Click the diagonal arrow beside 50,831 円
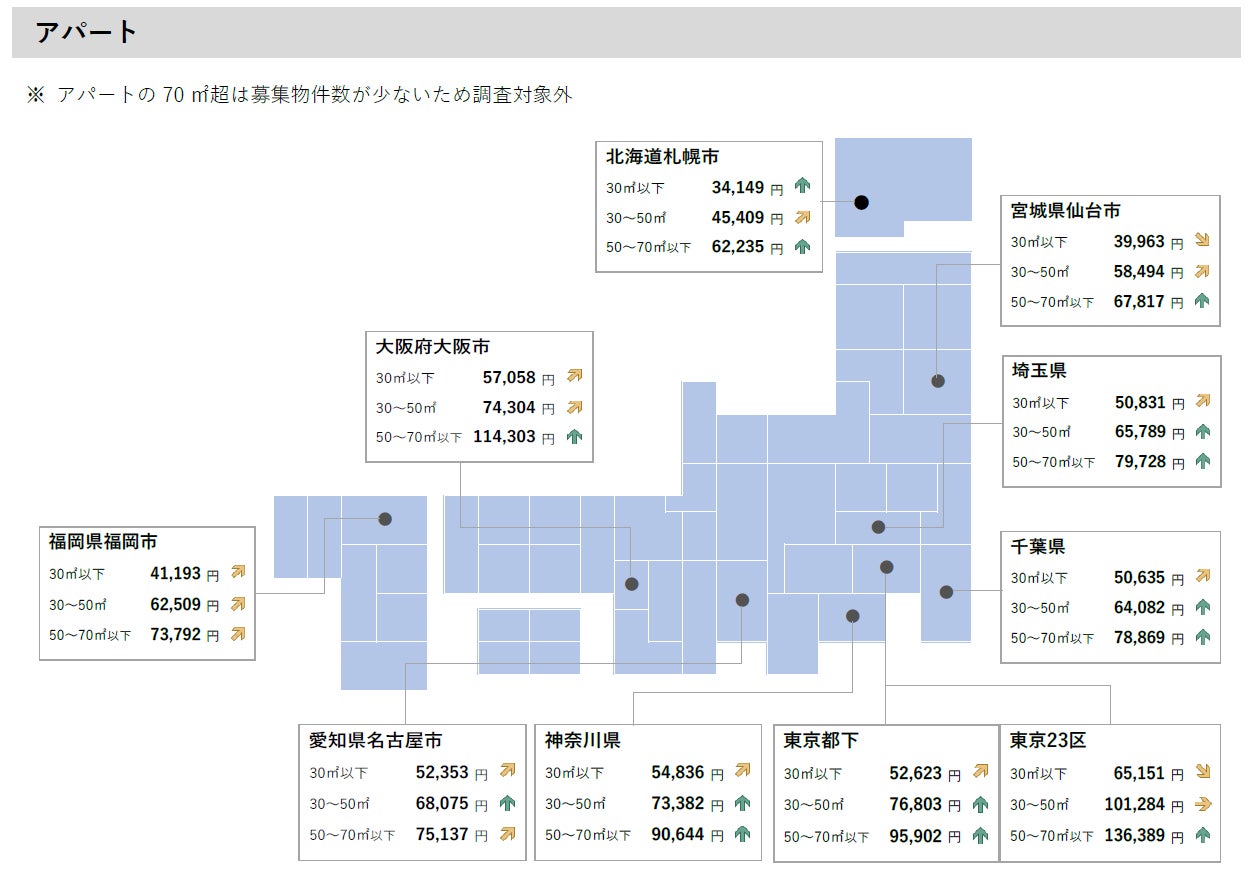The width and height of the screenshot is (1249, 879). 1202,402
